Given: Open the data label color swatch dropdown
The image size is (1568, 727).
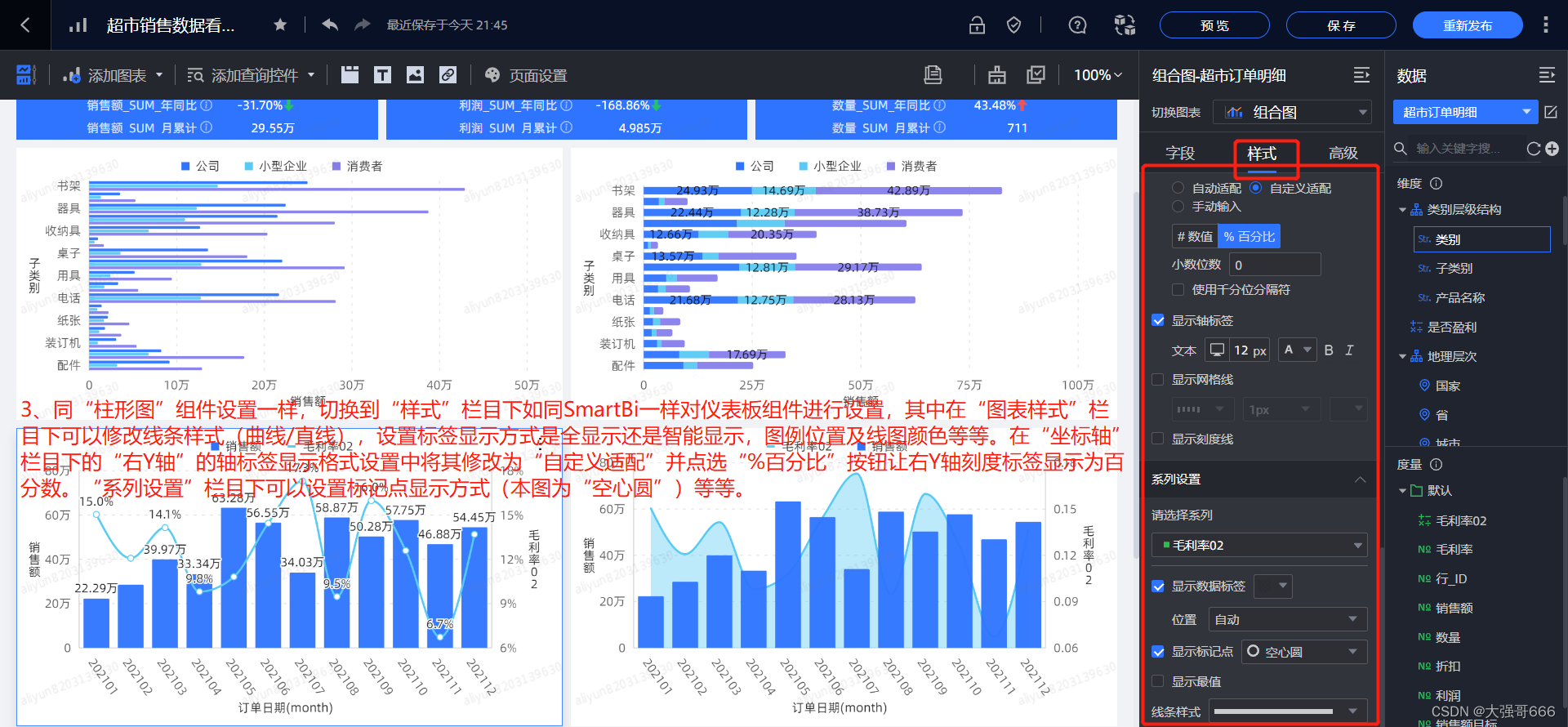Looking at the screenshot, I should (1272, 586).
